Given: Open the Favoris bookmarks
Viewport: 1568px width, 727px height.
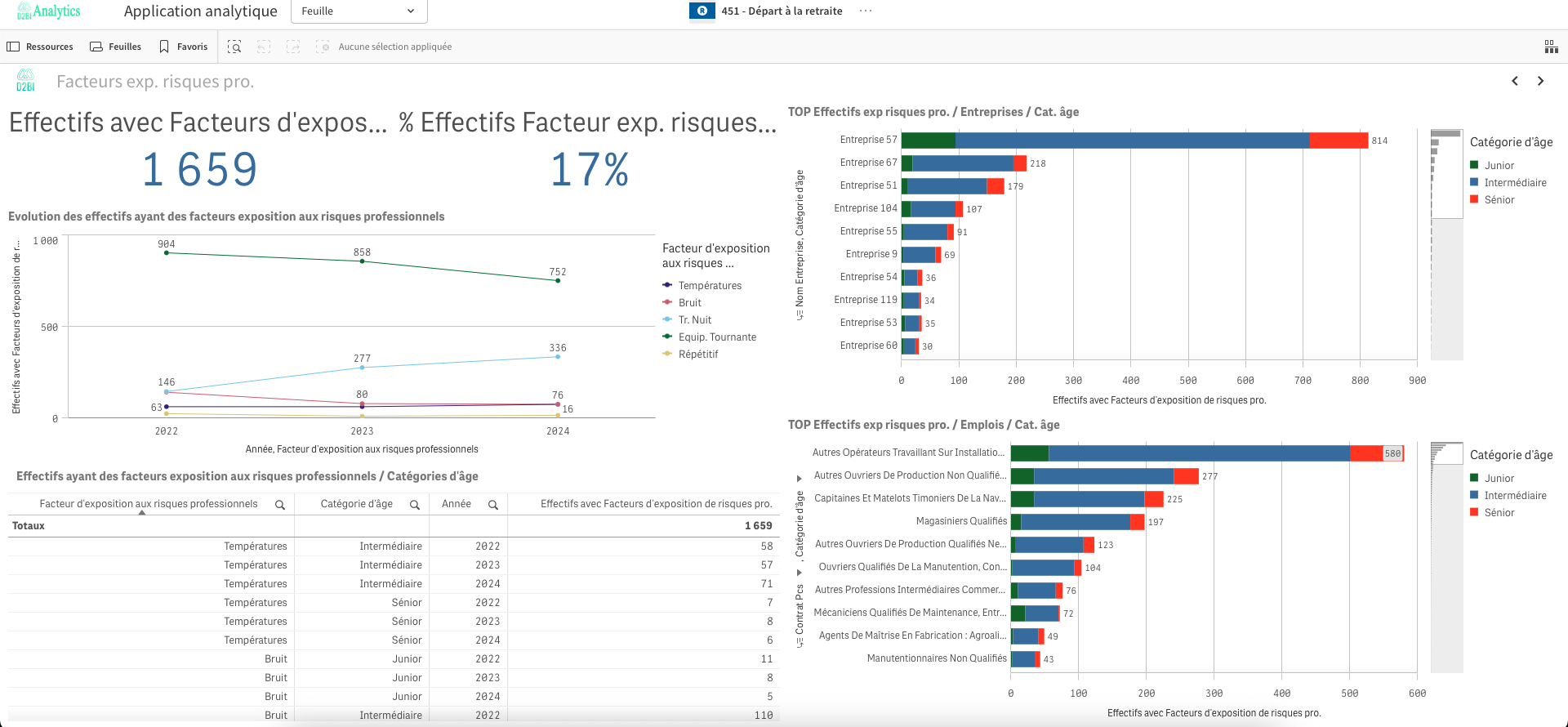Looking at the screenshot, I should (x=184, y=47).
